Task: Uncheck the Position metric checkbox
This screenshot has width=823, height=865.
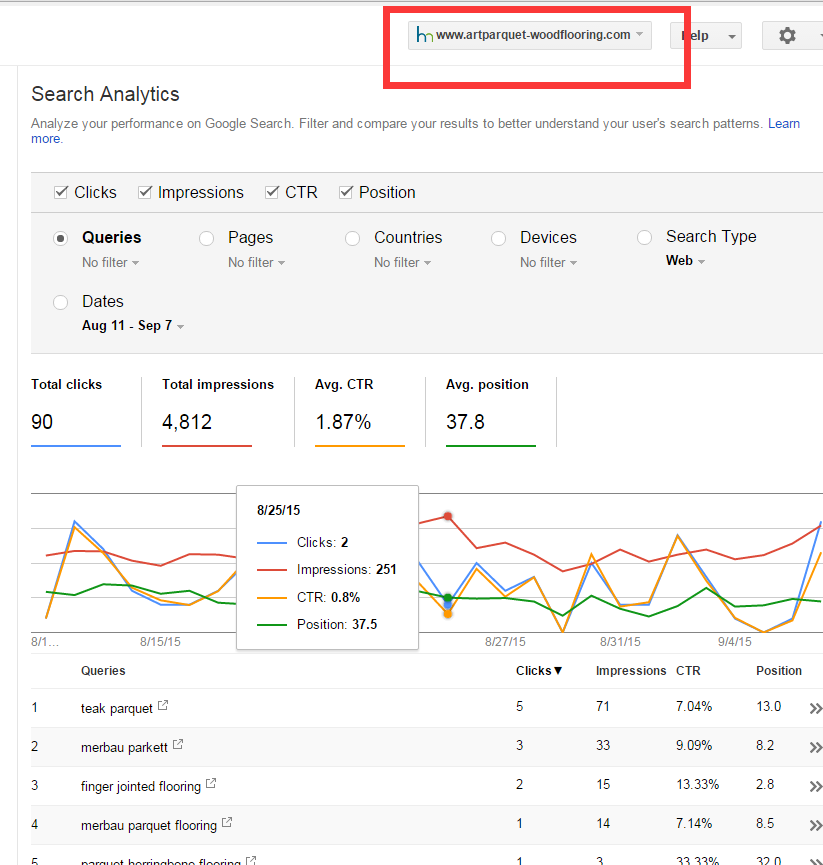Action: [345, 193]
